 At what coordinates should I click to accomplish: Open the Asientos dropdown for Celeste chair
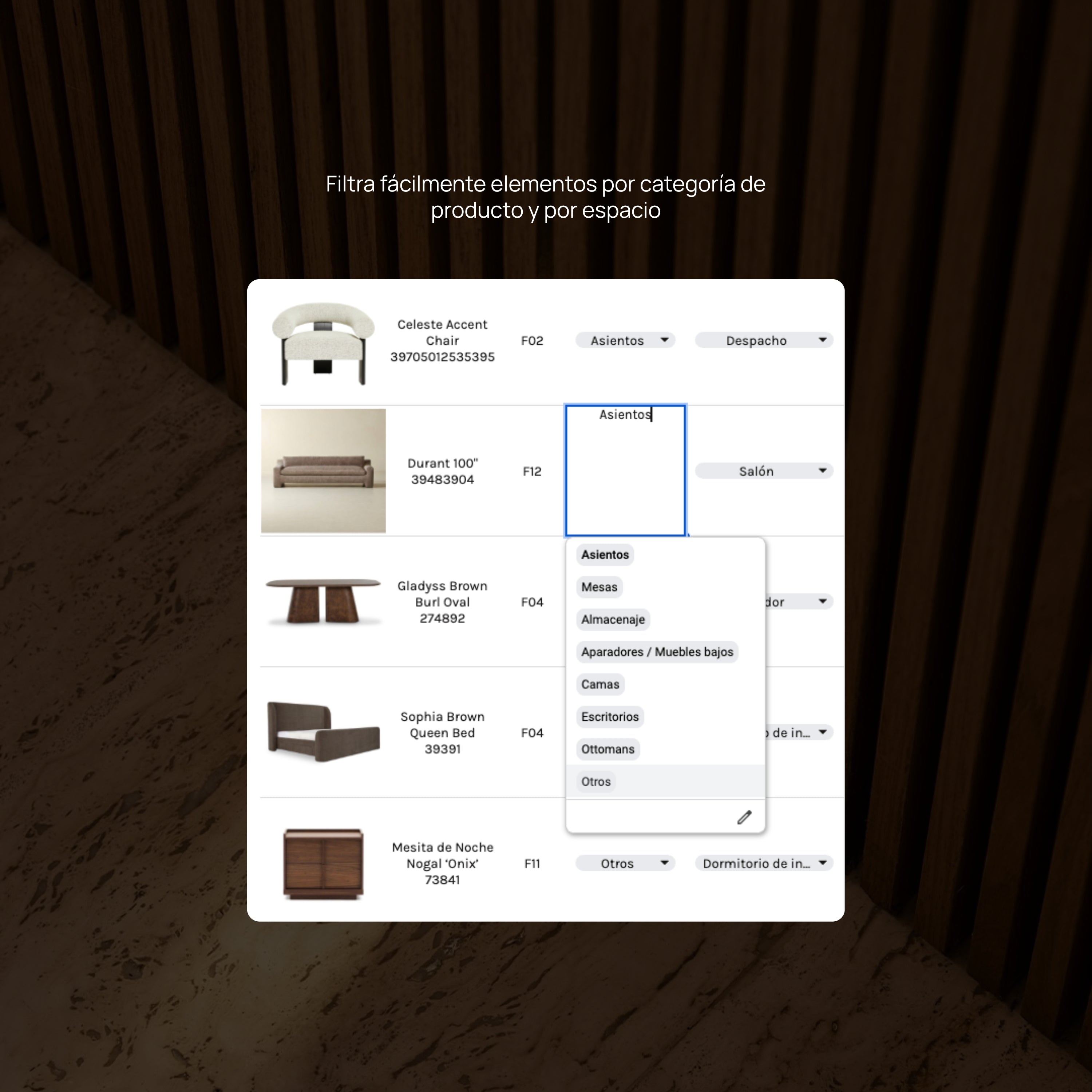625,340
